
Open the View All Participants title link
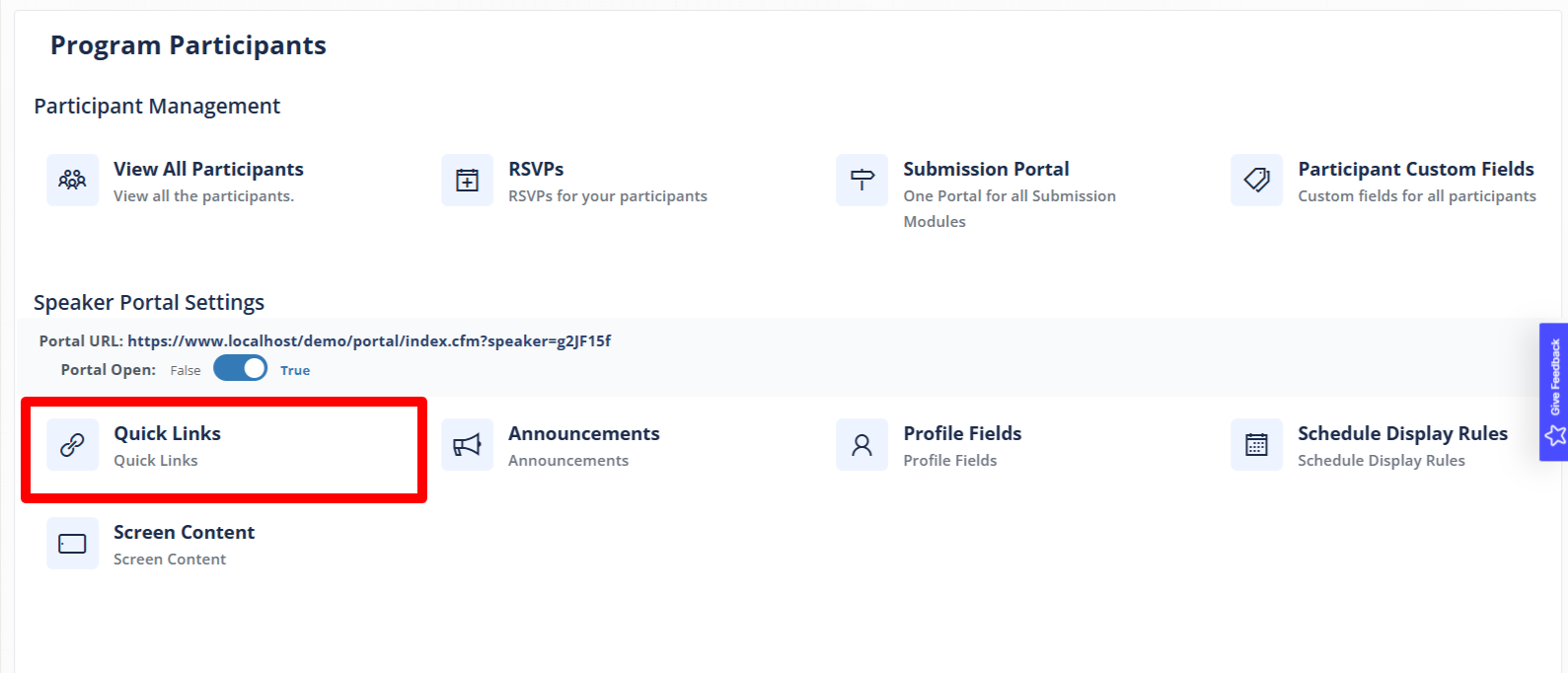tap(208, 170)
